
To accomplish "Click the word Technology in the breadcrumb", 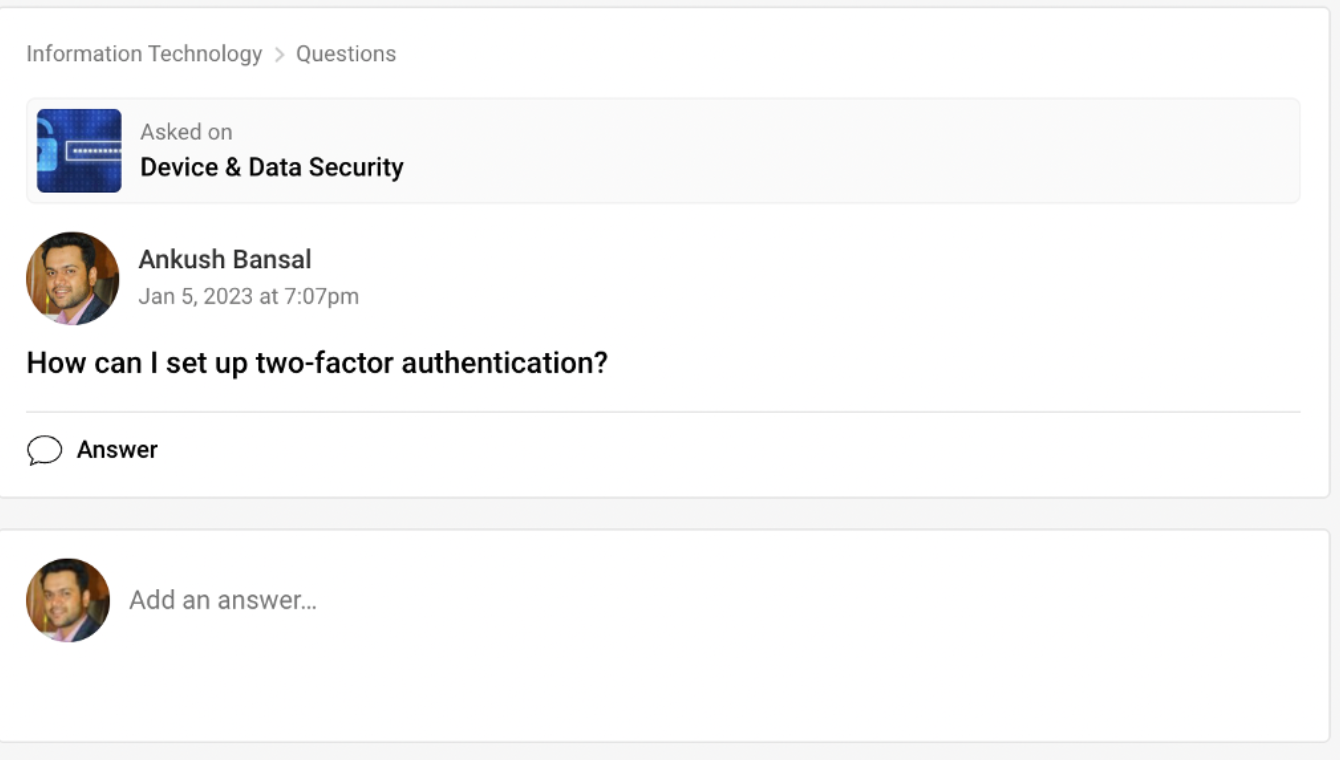I will click(206, 54).
